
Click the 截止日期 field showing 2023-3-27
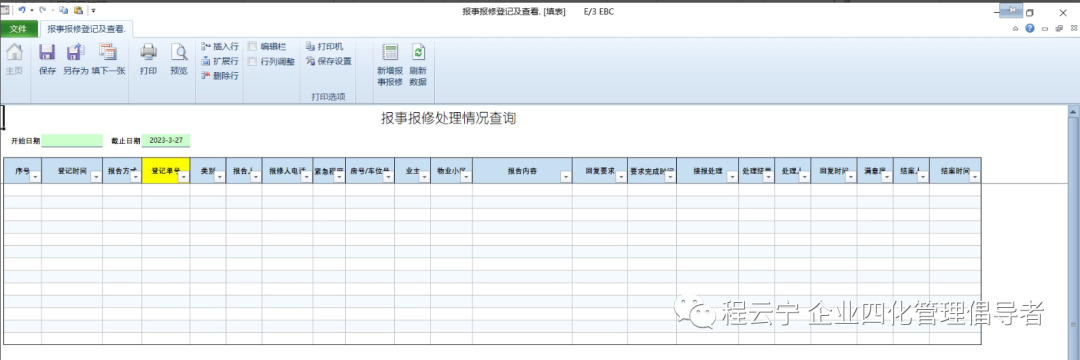pos(165,140)
